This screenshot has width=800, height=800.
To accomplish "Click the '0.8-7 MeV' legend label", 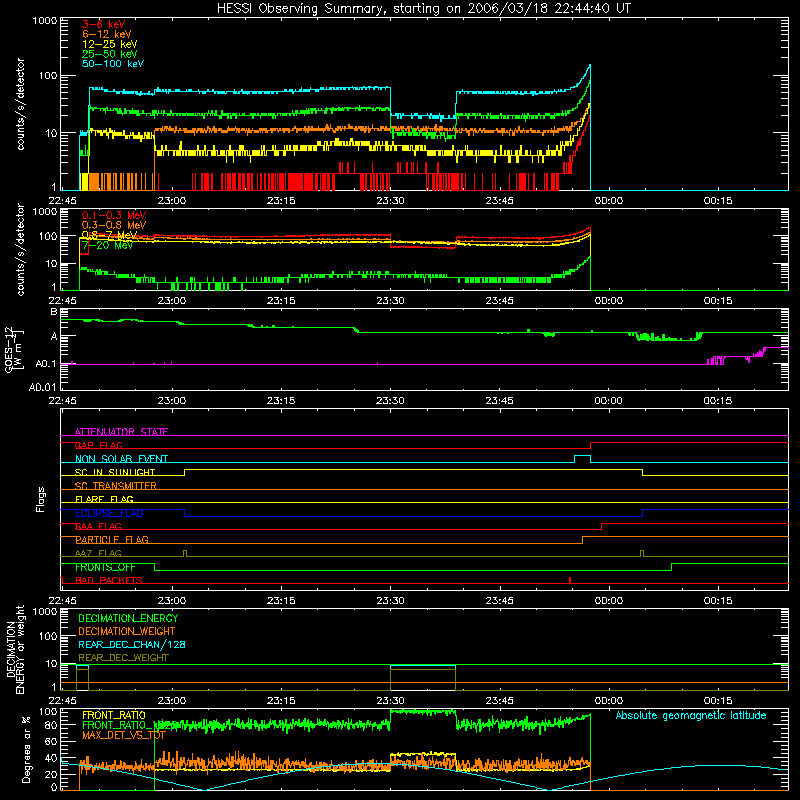I will pos(110,235).
